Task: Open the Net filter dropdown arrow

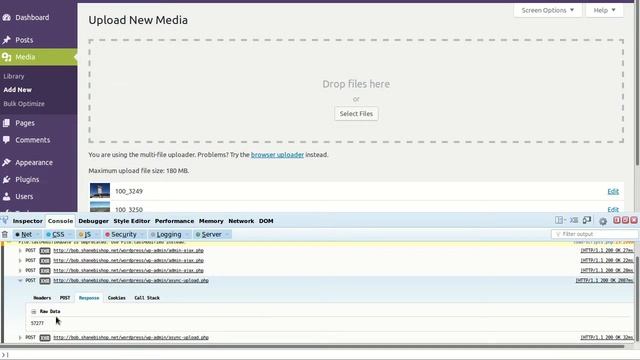Action: [x=37, y=234]
